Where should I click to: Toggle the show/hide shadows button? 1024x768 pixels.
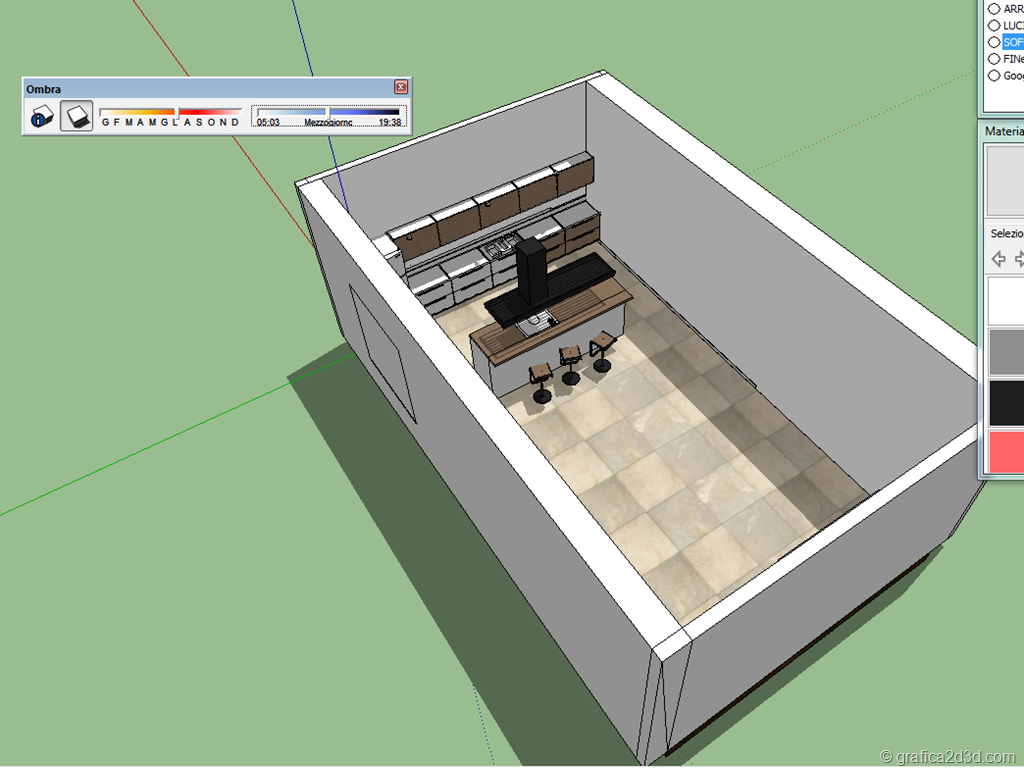click(77, 117)
